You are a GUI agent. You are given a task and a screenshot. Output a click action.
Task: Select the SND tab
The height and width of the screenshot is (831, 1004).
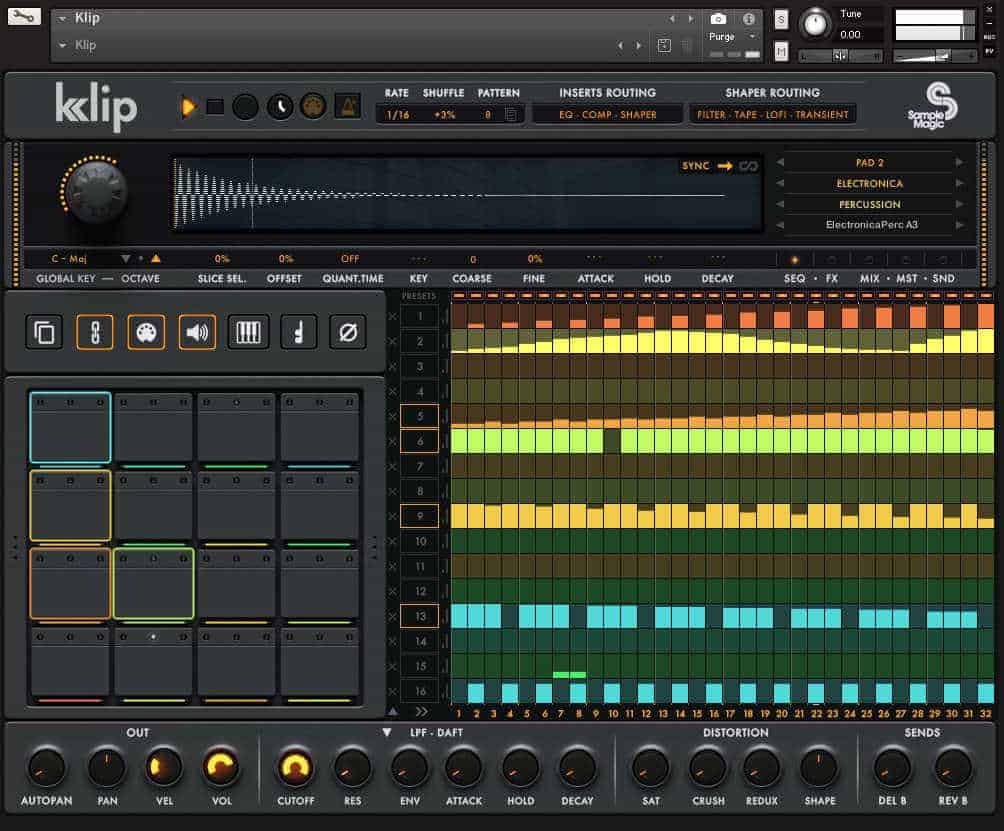tap(943, 278)
